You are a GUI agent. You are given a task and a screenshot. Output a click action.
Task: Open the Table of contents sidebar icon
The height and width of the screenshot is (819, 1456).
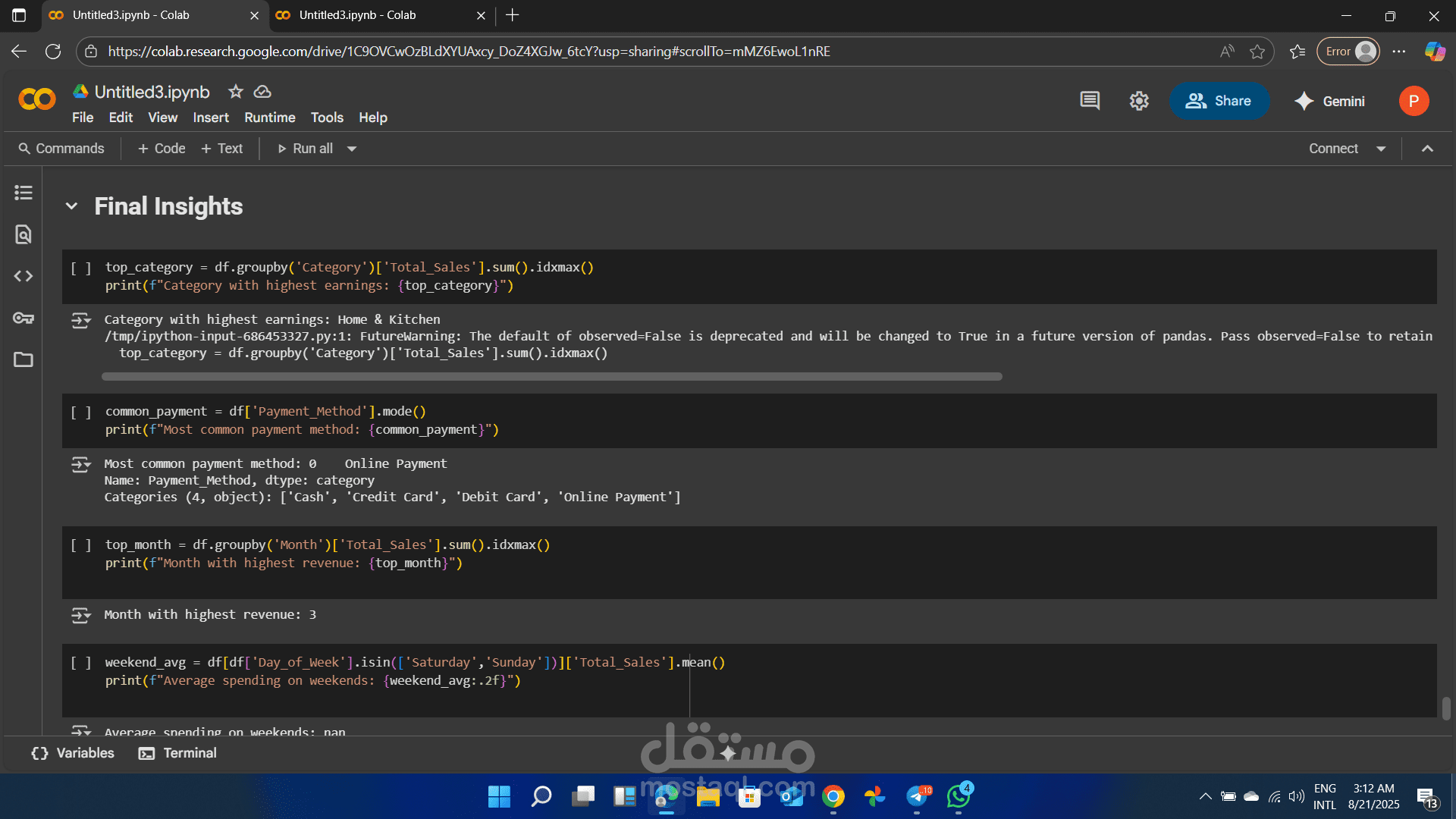24,193
